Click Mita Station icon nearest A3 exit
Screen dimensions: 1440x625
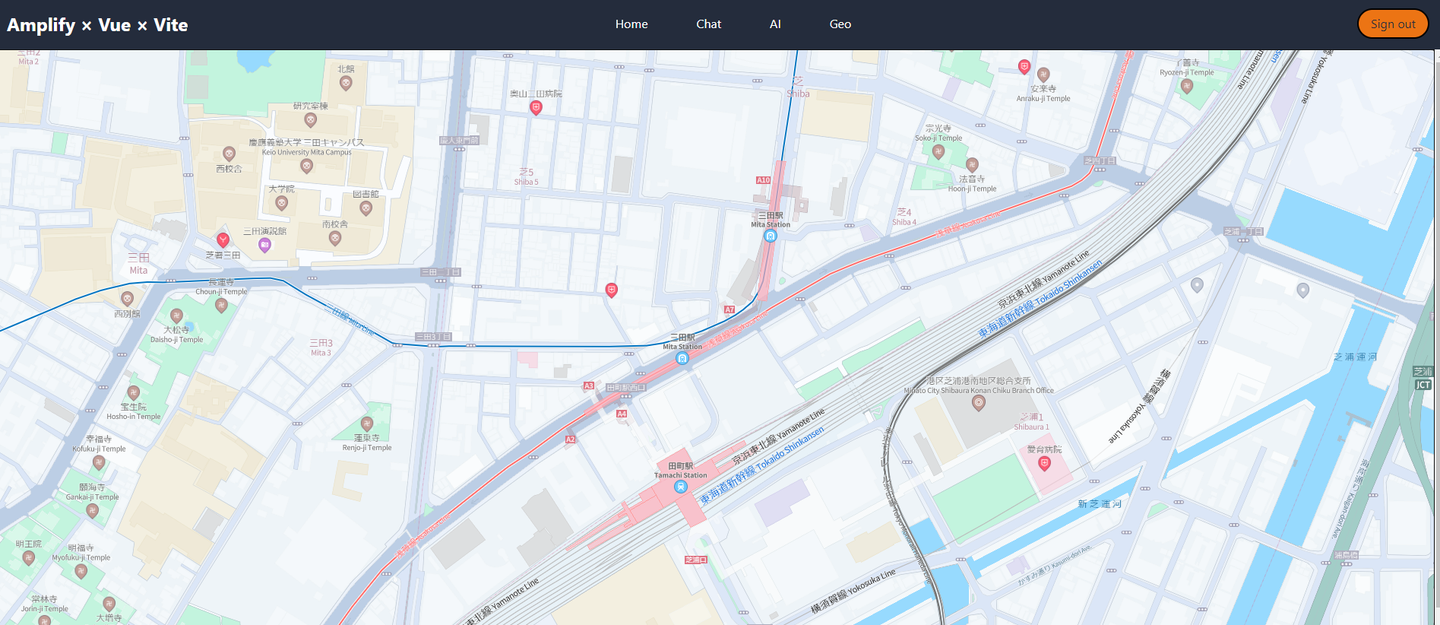[682, 358]
